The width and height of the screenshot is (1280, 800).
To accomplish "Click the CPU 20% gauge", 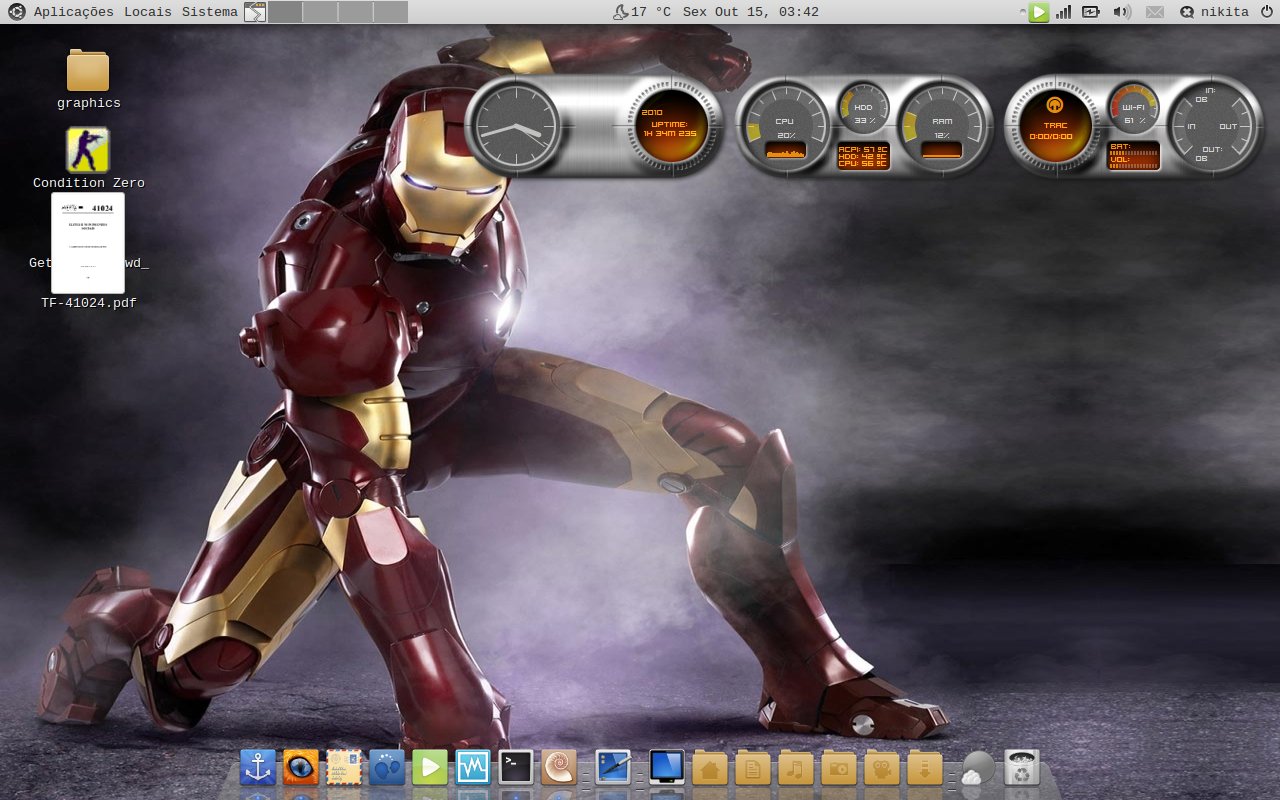I will point(787,127).
